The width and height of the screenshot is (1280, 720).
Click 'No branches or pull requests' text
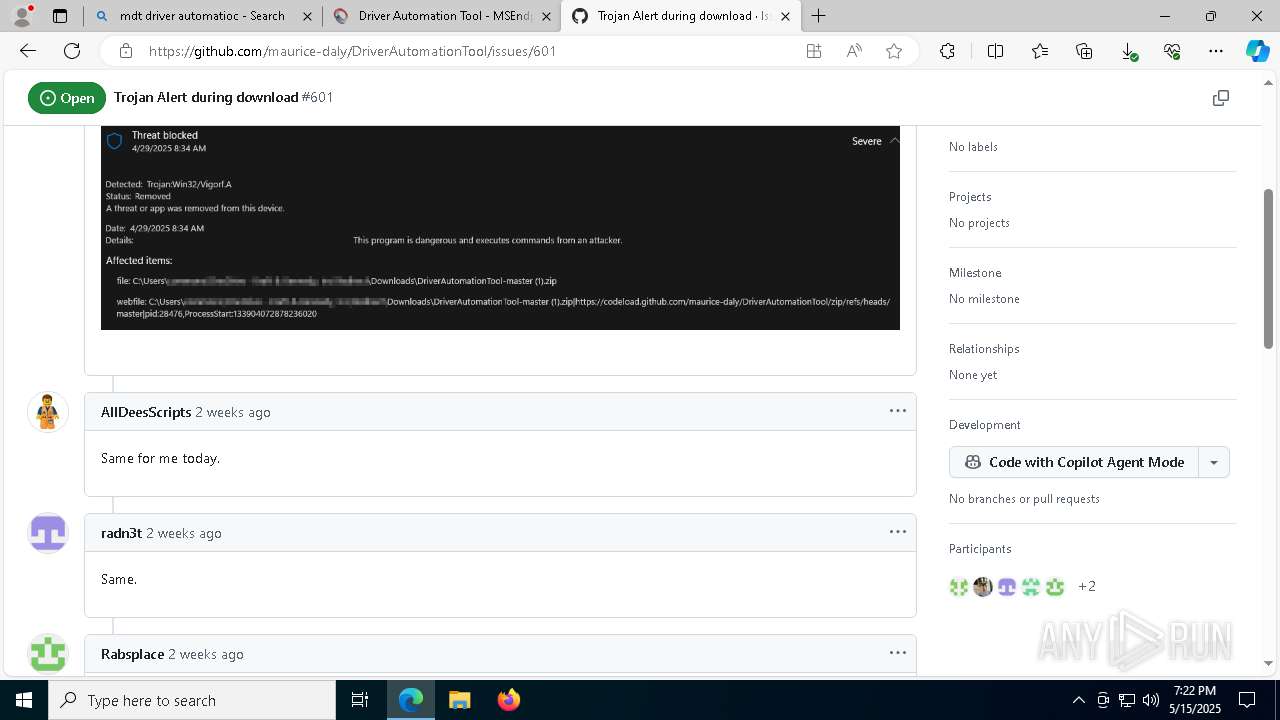point(1024,499)
